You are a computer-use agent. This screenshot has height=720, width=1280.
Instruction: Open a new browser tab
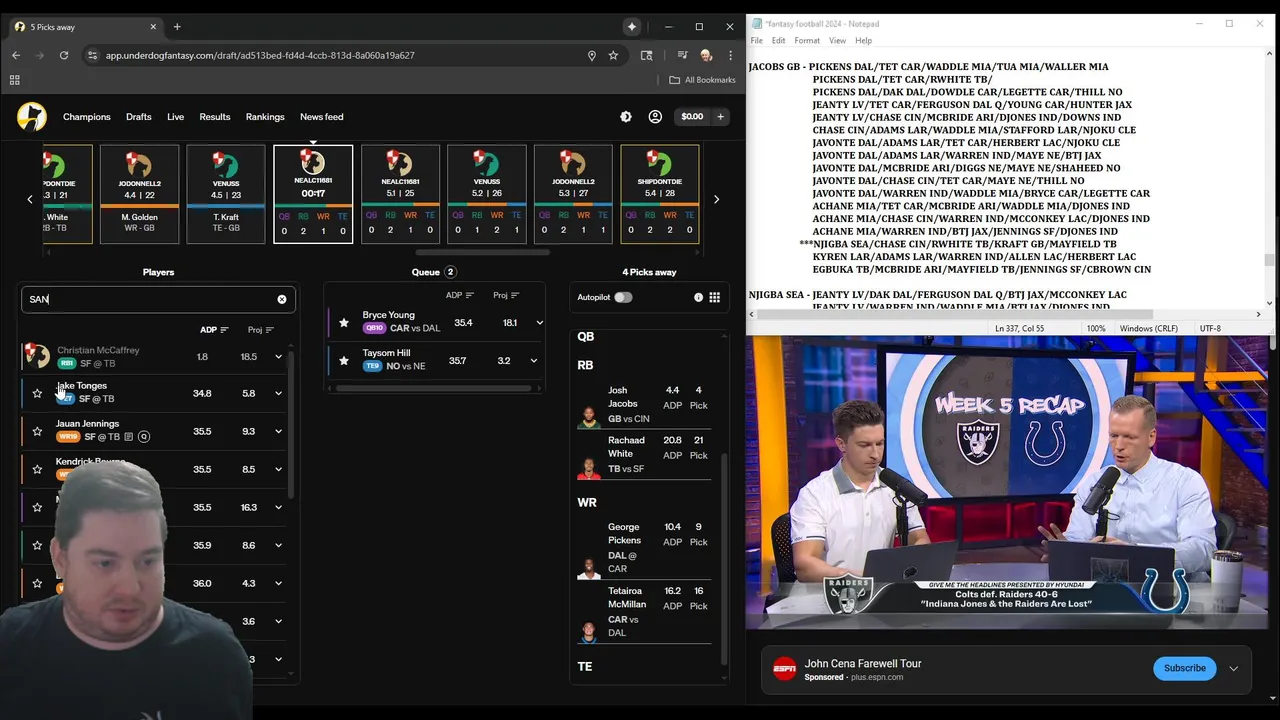[177, 27]
